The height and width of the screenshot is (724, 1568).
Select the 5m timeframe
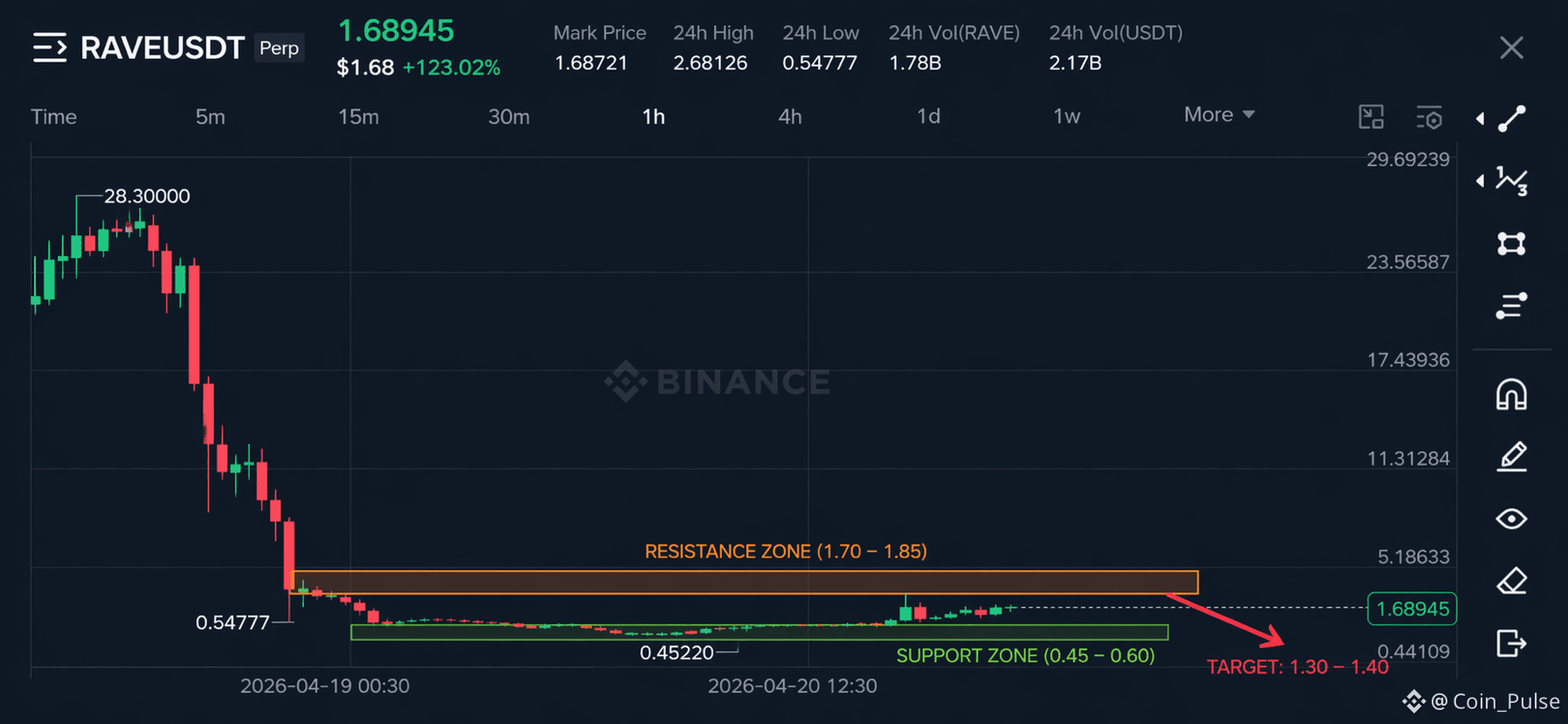[x=210, y=116]
